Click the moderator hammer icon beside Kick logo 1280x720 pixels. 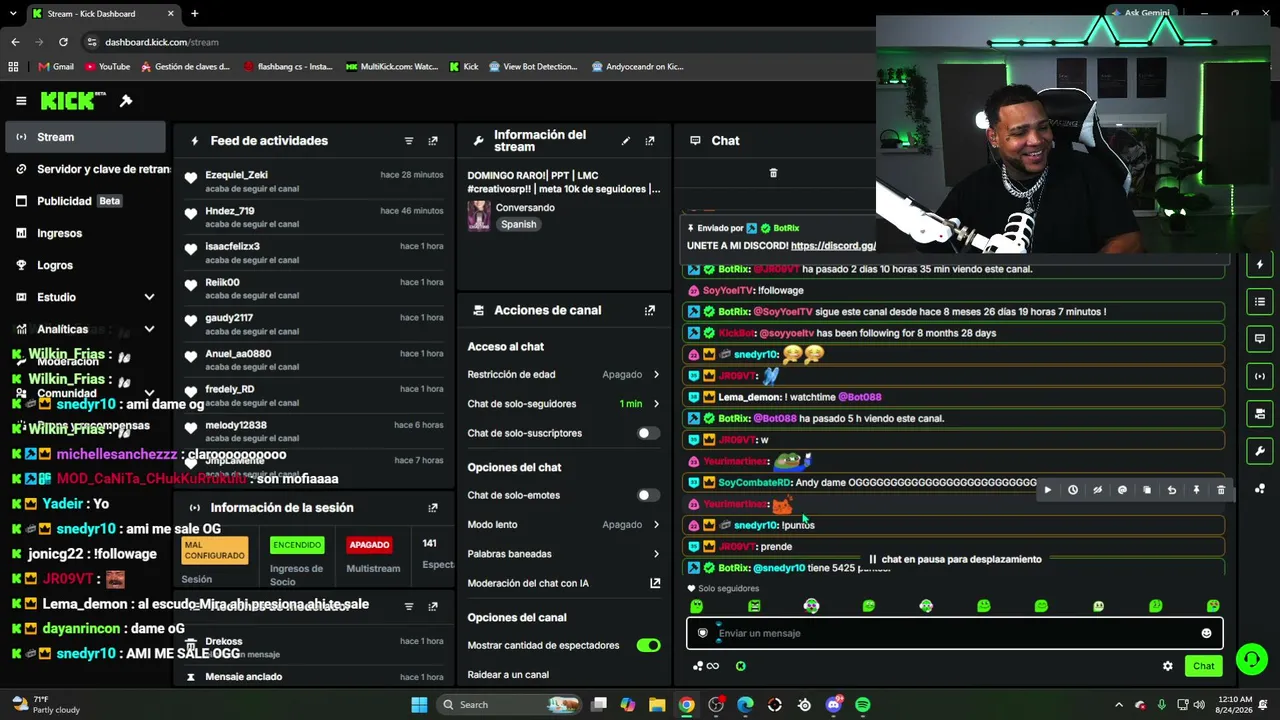pos(126,101)
